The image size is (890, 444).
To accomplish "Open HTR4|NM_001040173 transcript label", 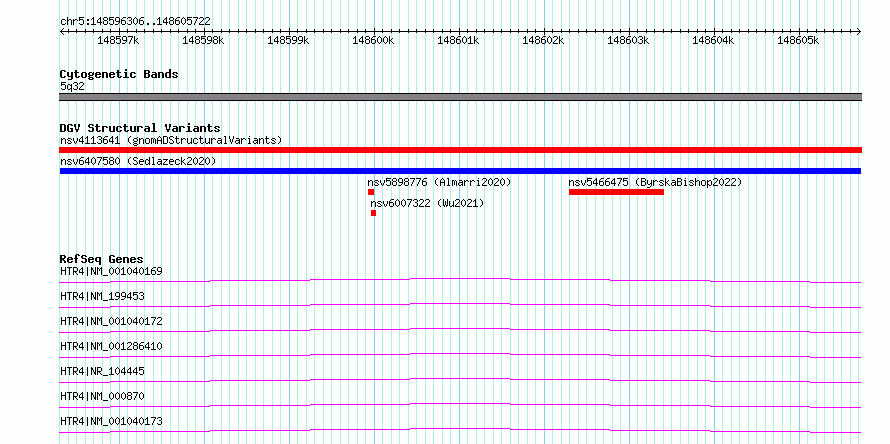I will pyautogui.click(x=111, y=421).
